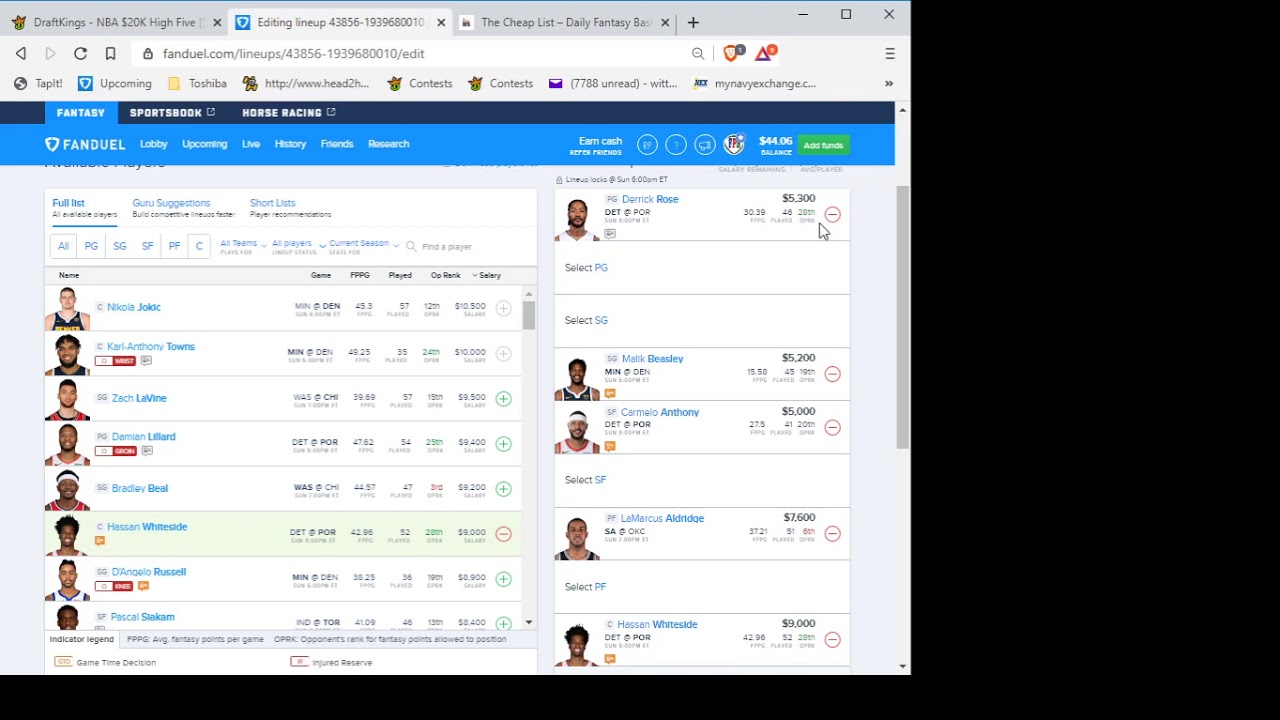Sort by Op Rank column header
The image size is (1280, 720).
pos(445,275)
